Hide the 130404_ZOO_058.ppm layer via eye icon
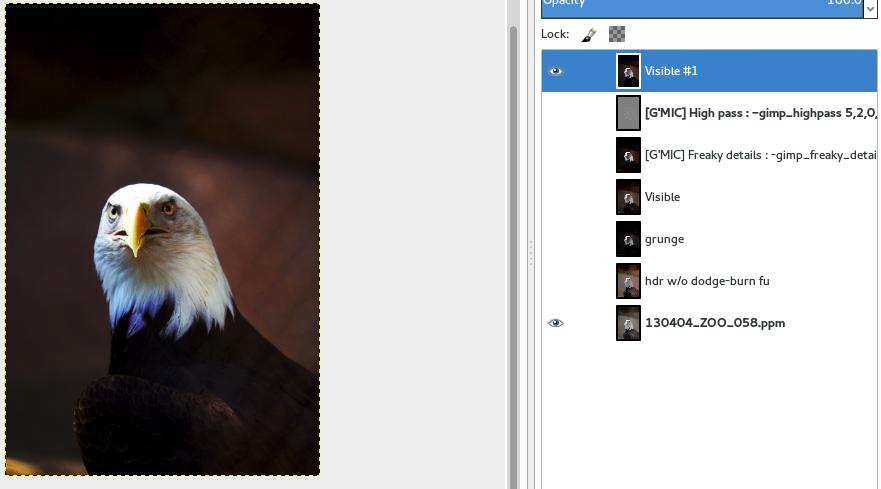The height and width of the screenshot is (489, 881). click(556, 323)
